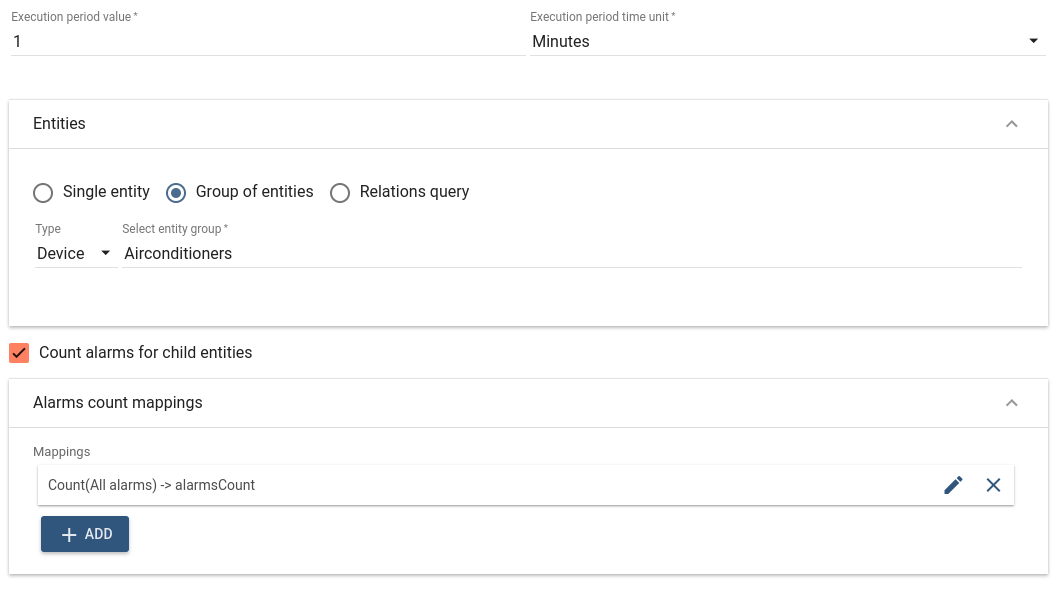Remove the Count(All alarms) mapping
The width and height of the screenshot is (1057, 596).
point(993,485)
